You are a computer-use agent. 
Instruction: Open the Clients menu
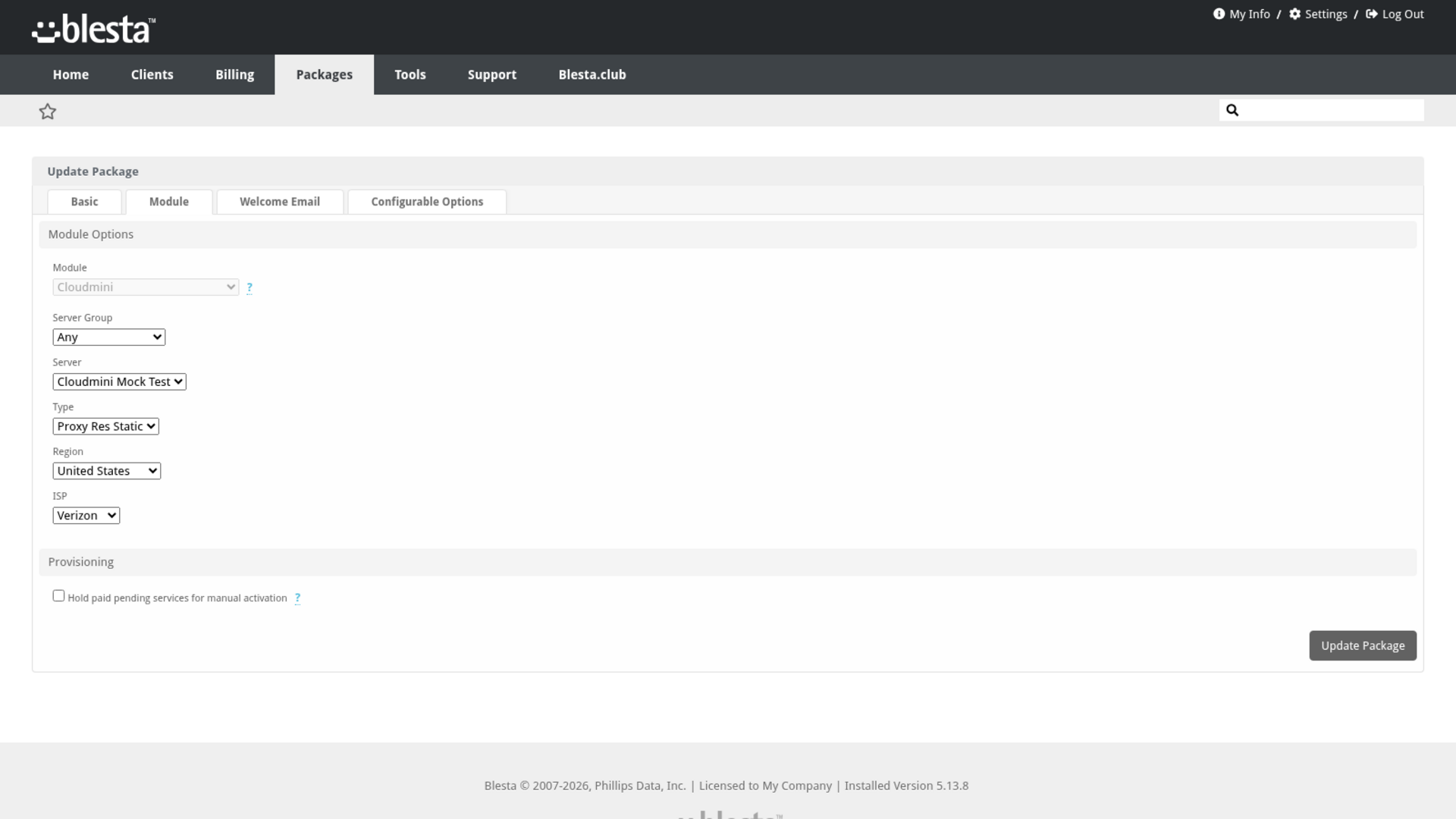[x=152, y=74]
